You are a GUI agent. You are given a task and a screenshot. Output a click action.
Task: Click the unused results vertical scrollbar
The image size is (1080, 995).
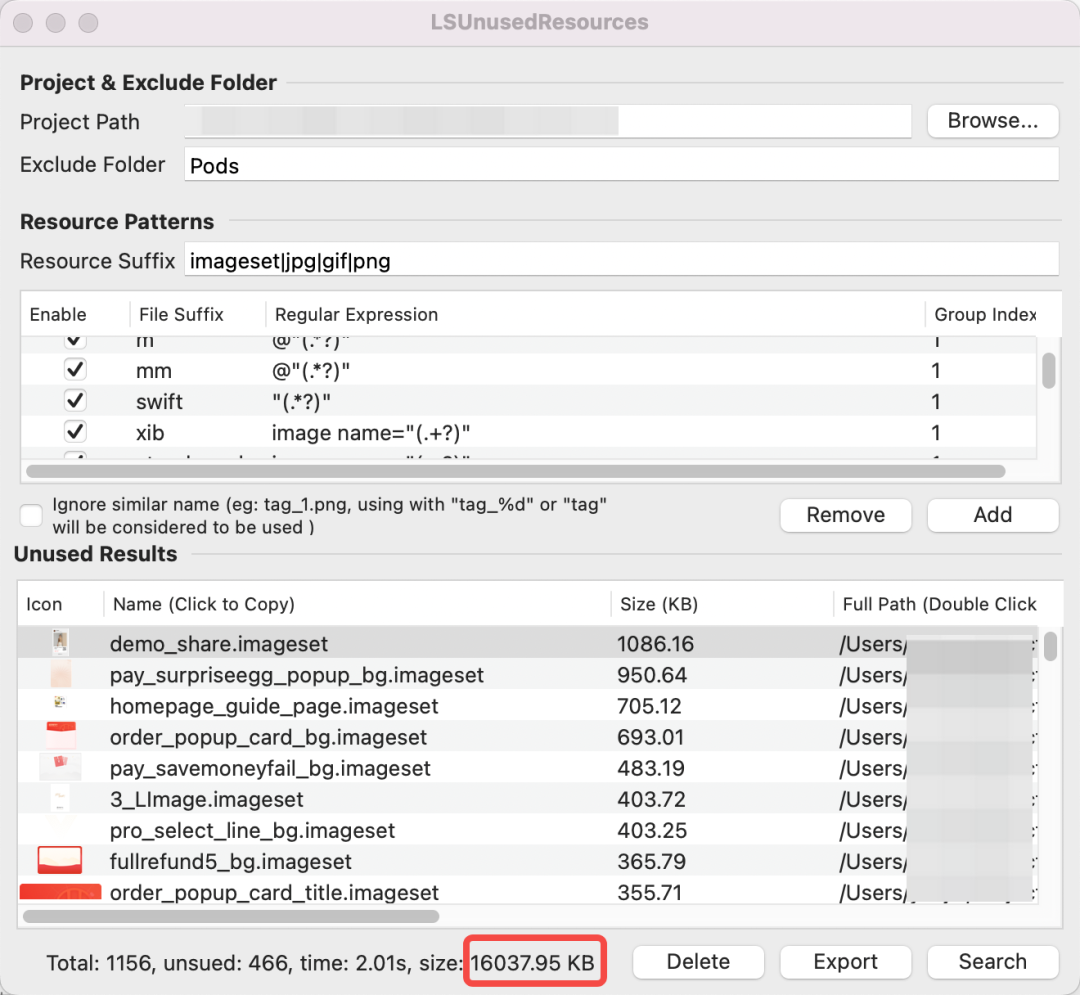pos(1051,648)
